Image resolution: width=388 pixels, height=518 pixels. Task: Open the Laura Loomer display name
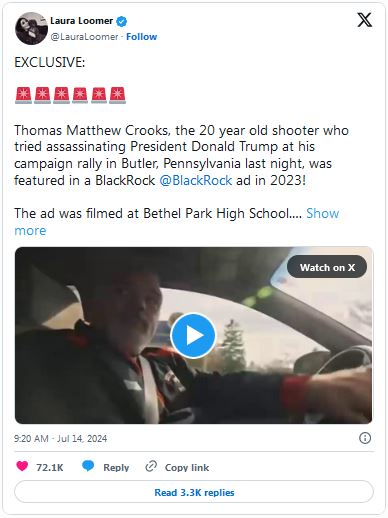81,21
